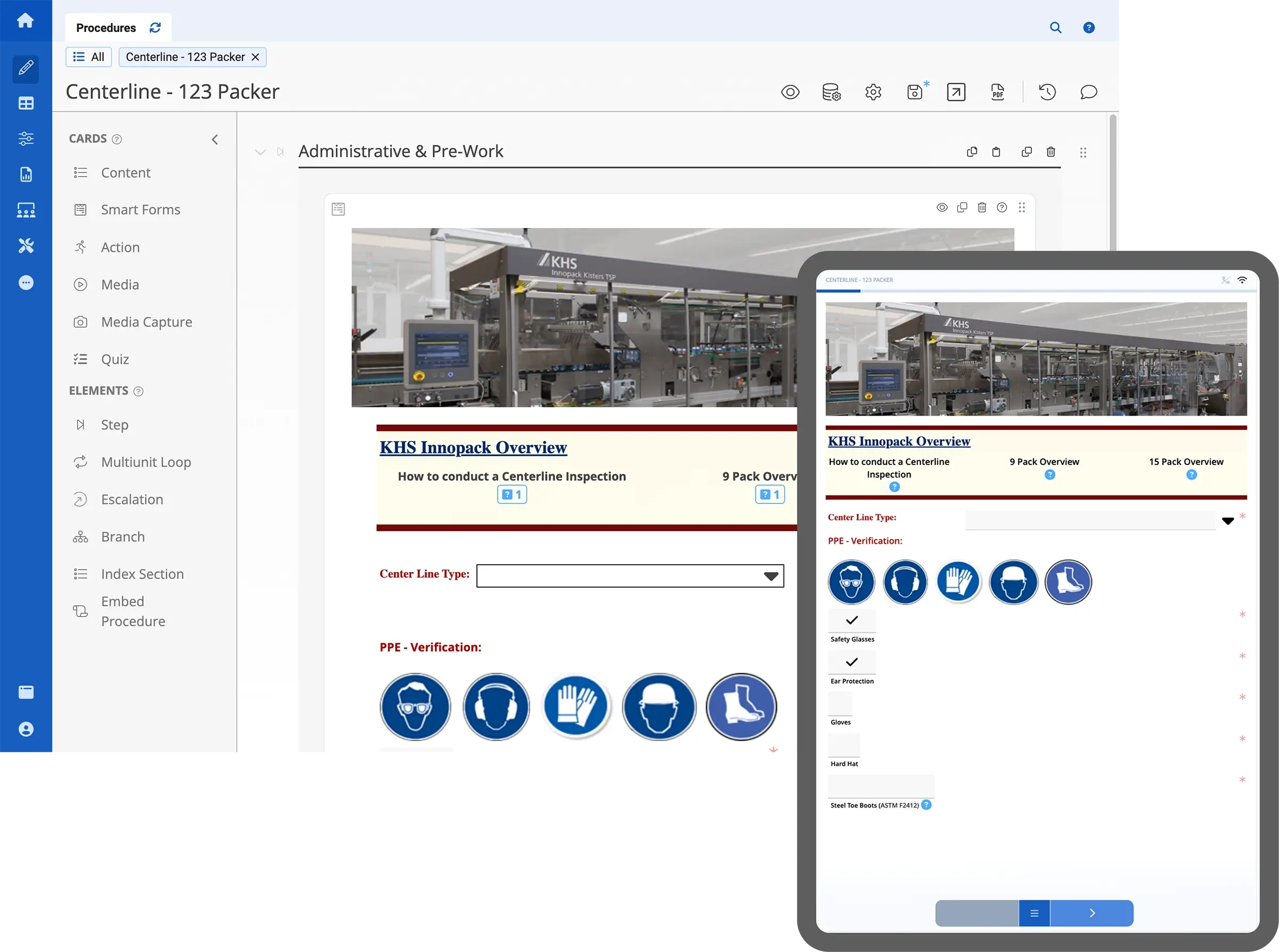1279x952 pixels.
Task: Check the Gloves box on tablet
Action: [840, 703]
